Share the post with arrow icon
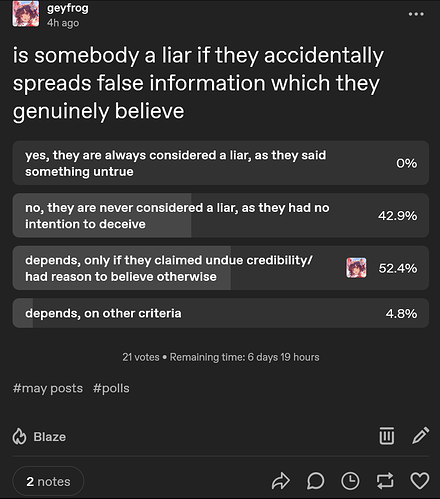 point(281,481)
